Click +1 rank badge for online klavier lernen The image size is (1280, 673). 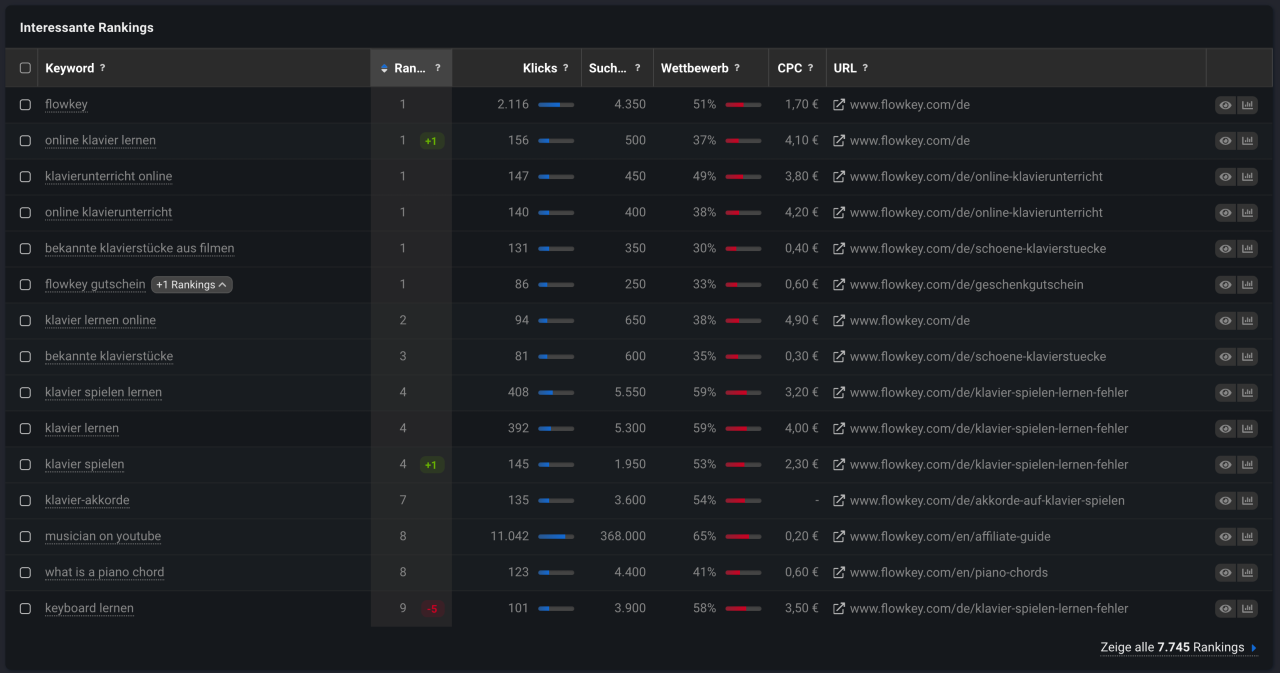pos(431,141)
